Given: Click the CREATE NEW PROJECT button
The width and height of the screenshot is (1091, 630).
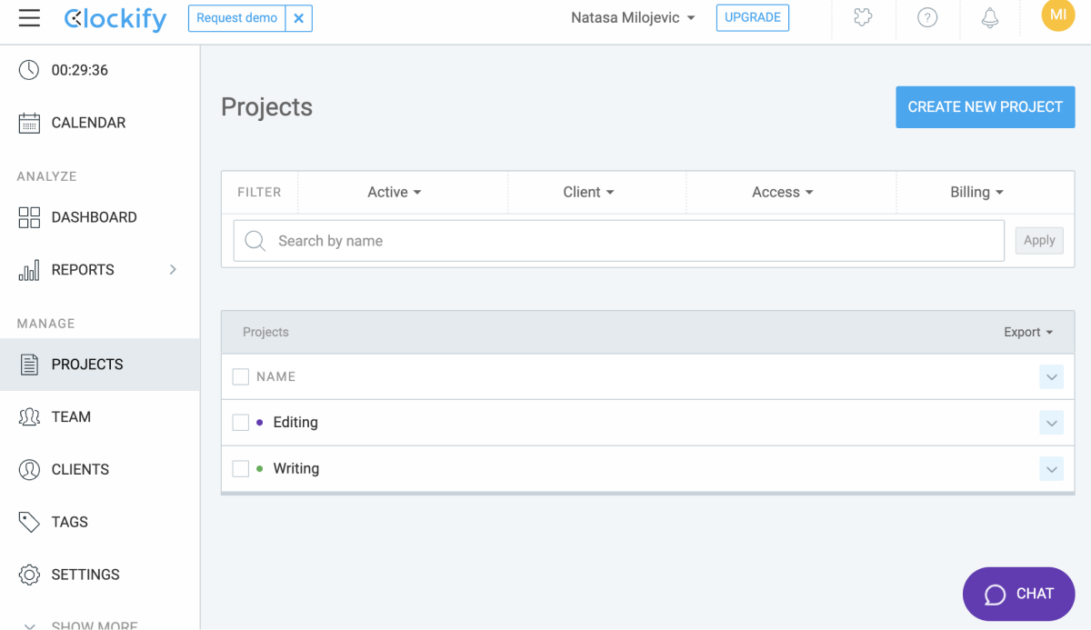Looking at the screenshot, I should point(985,107).
